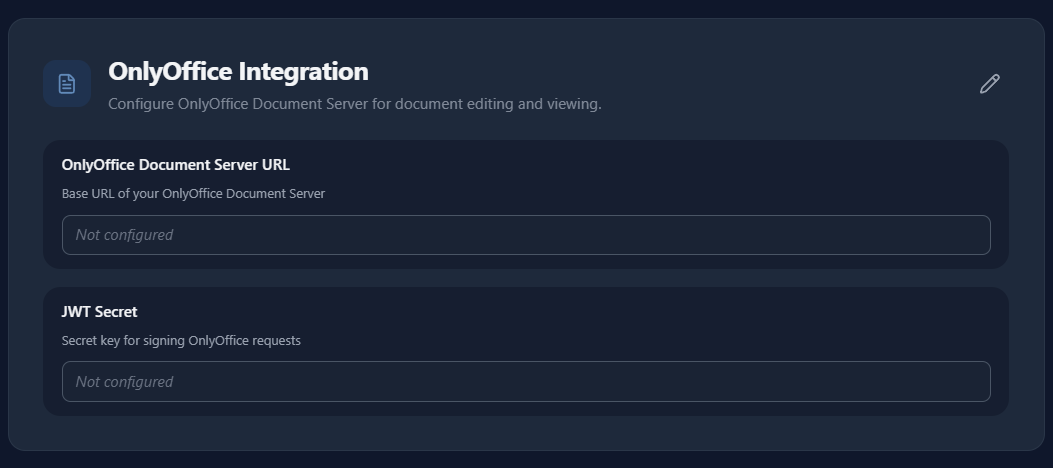Click the JWT Secret label
The image size is (1053, 468).
click(99, 312)
